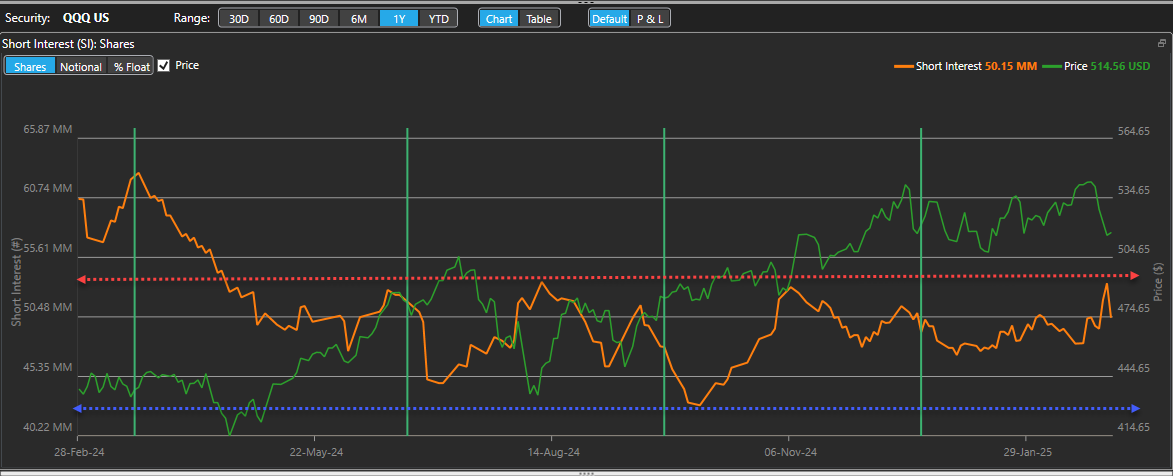This screenshot has height=476, width=1173.
Task: Click the 504.65 price axis value
Action: pos(1133,249)
